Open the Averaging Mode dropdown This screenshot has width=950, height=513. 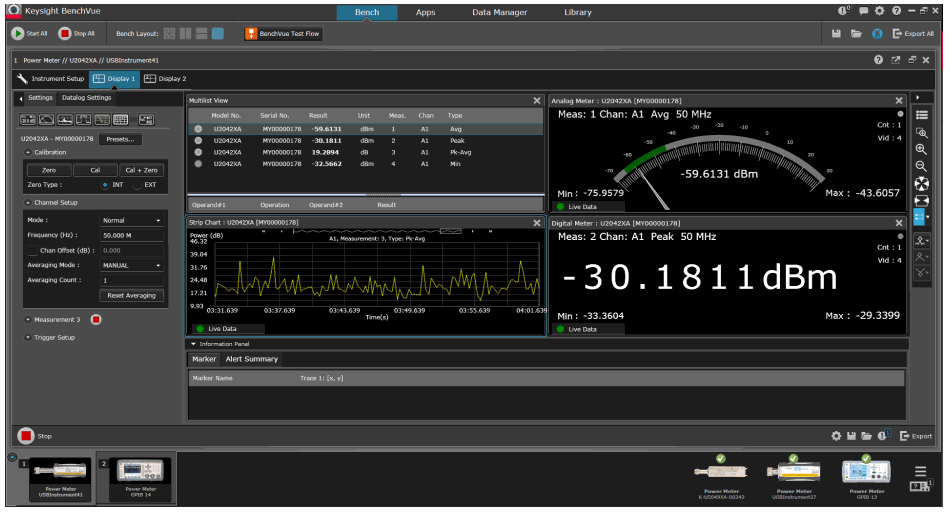click(x=131, y=266)
